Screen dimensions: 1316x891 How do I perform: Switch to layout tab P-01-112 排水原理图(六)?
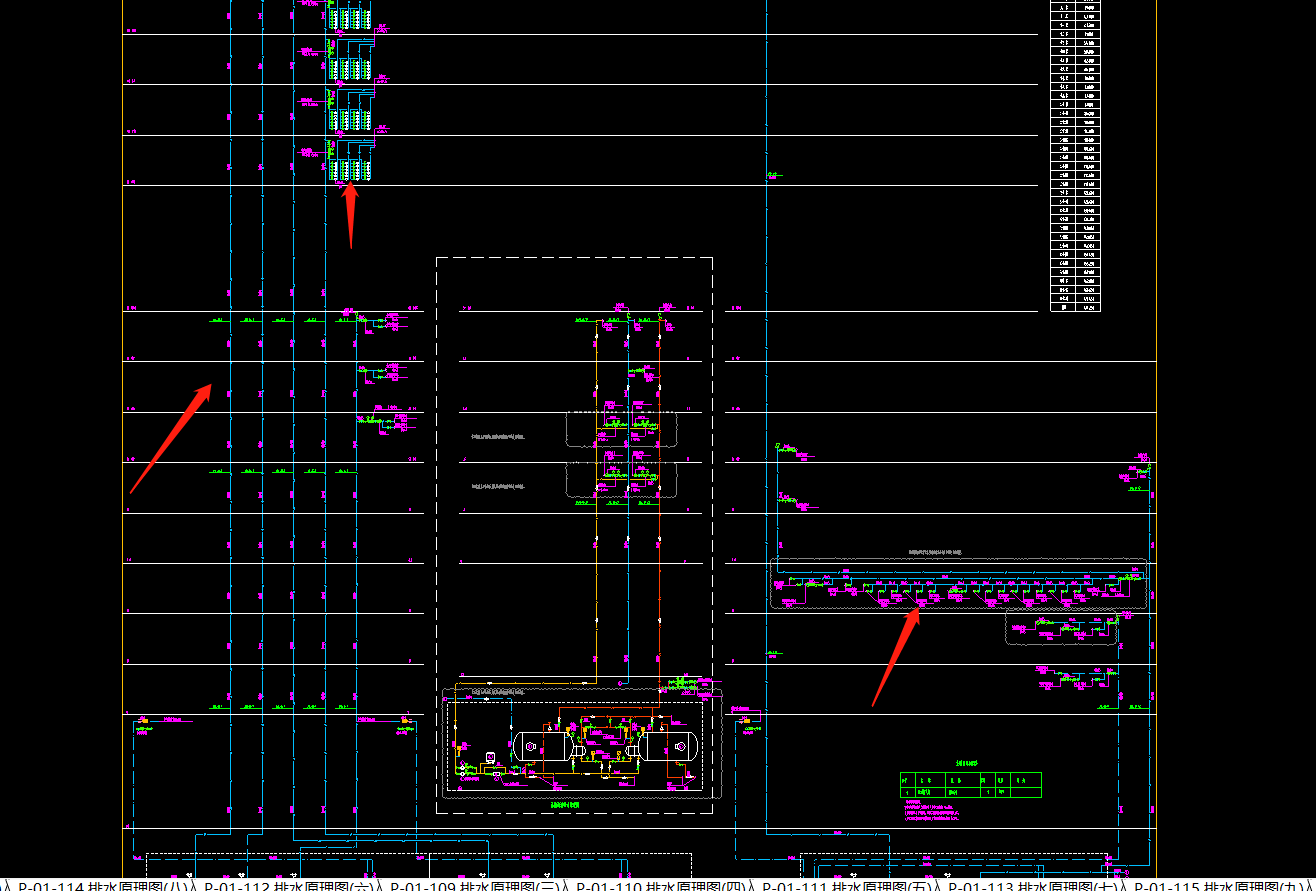point(288,885)
